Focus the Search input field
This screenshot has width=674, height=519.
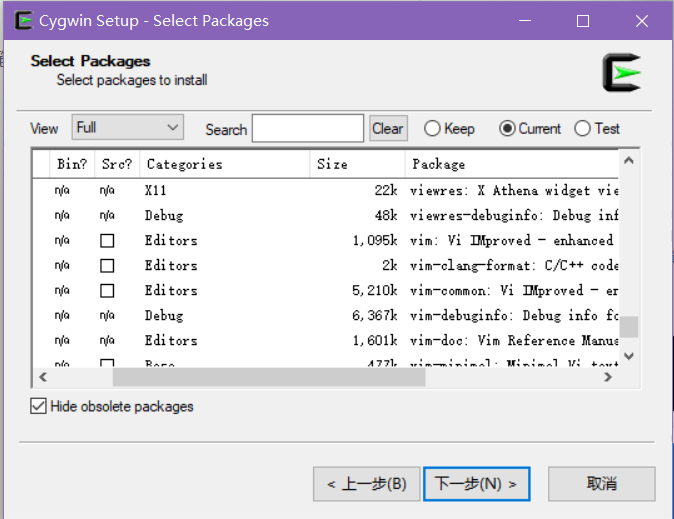pos(308,128)
